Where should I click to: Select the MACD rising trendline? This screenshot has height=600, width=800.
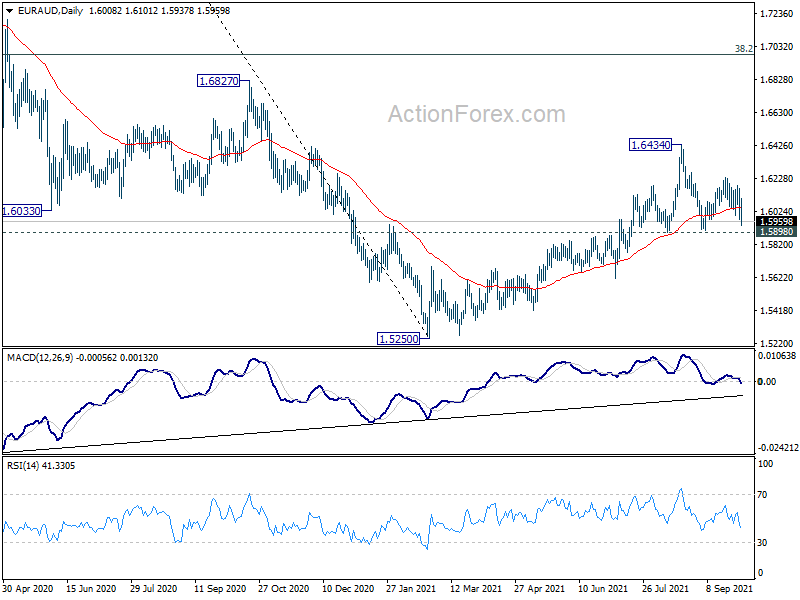[x=372, y=423]
